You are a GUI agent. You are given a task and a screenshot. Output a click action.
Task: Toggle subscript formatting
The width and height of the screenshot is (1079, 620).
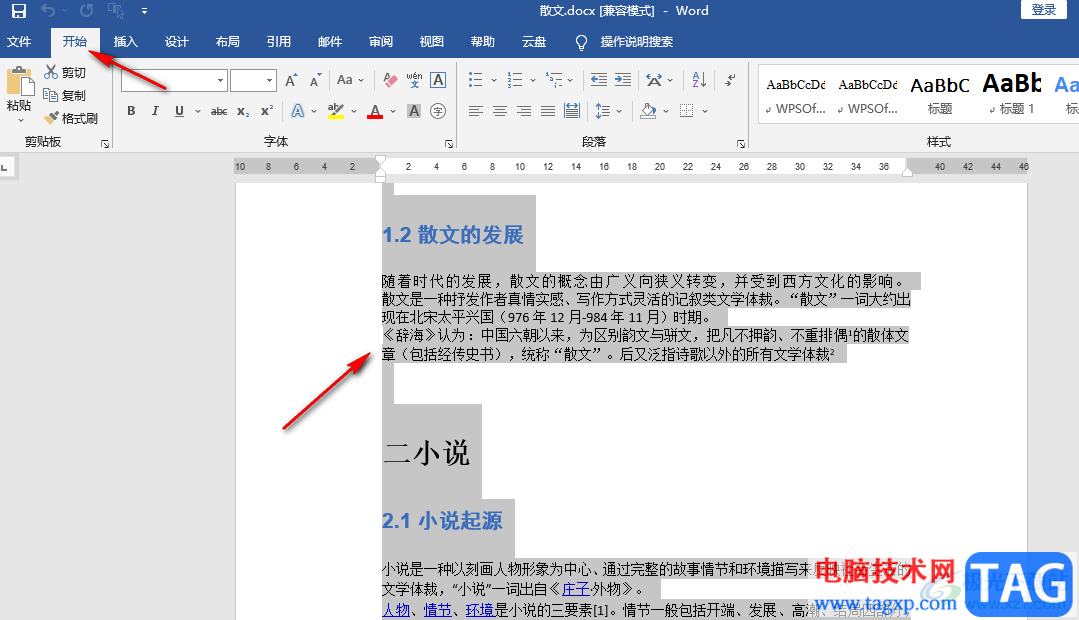[x=243, y=111]
